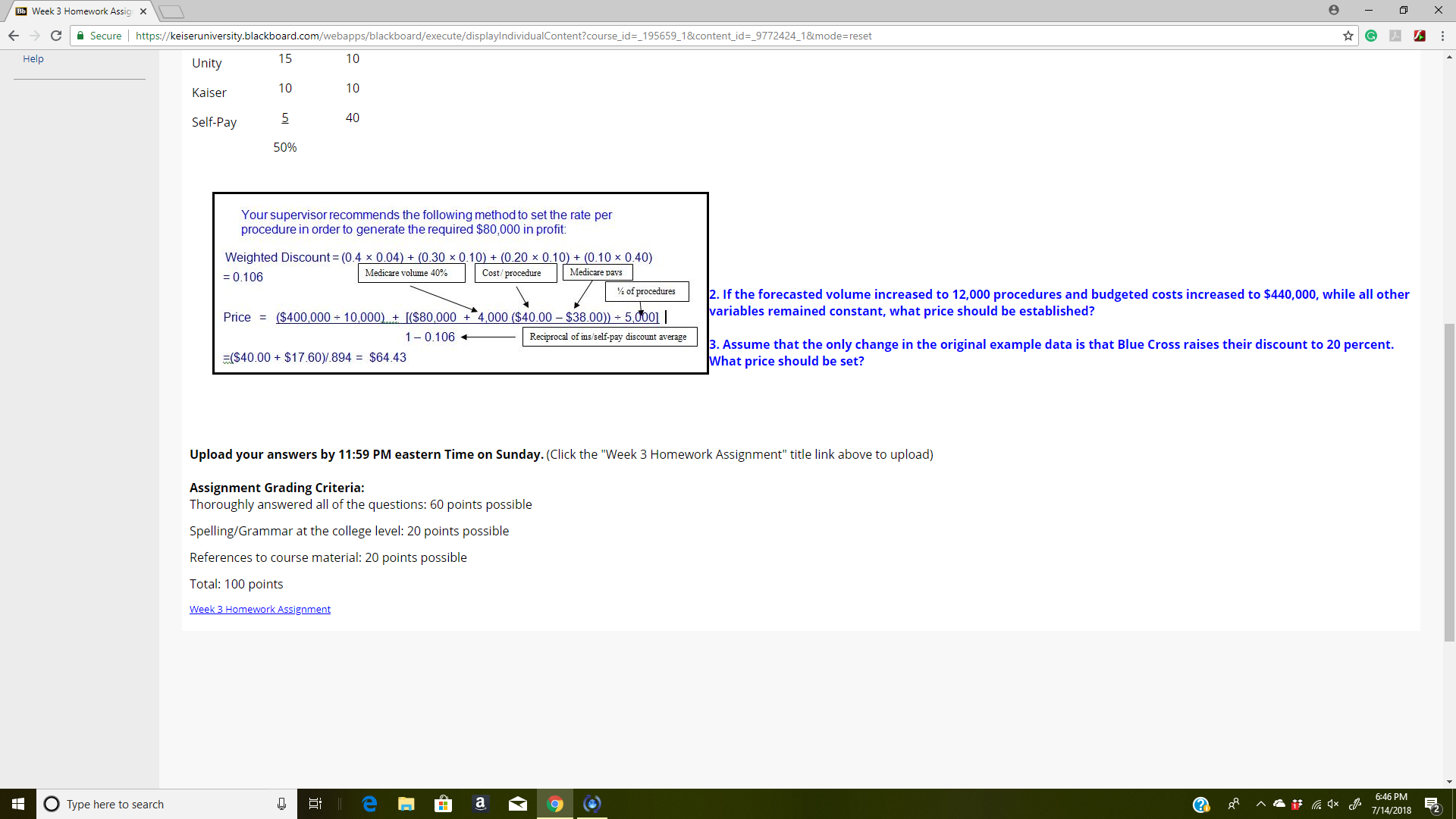Open Amazon from the taskbar
The image size is (1456, 819).
point(480,804)
